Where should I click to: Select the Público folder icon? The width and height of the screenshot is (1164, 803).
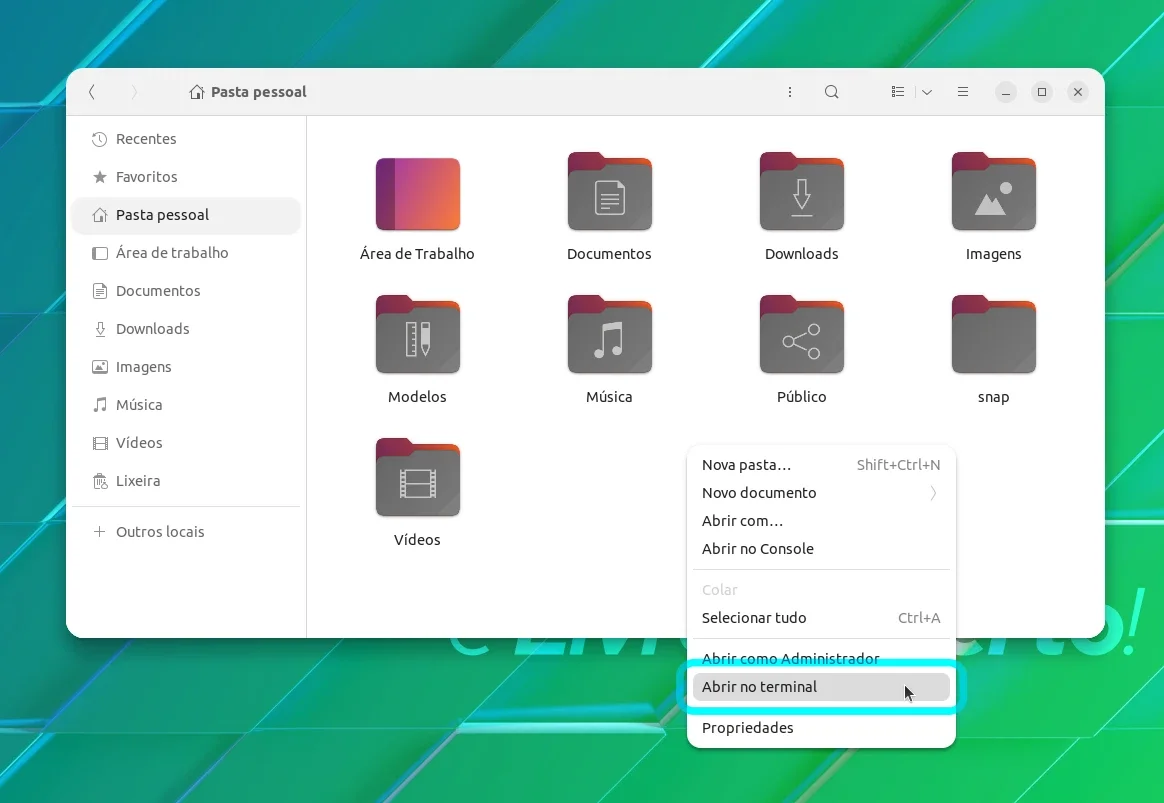click(802, 335)
